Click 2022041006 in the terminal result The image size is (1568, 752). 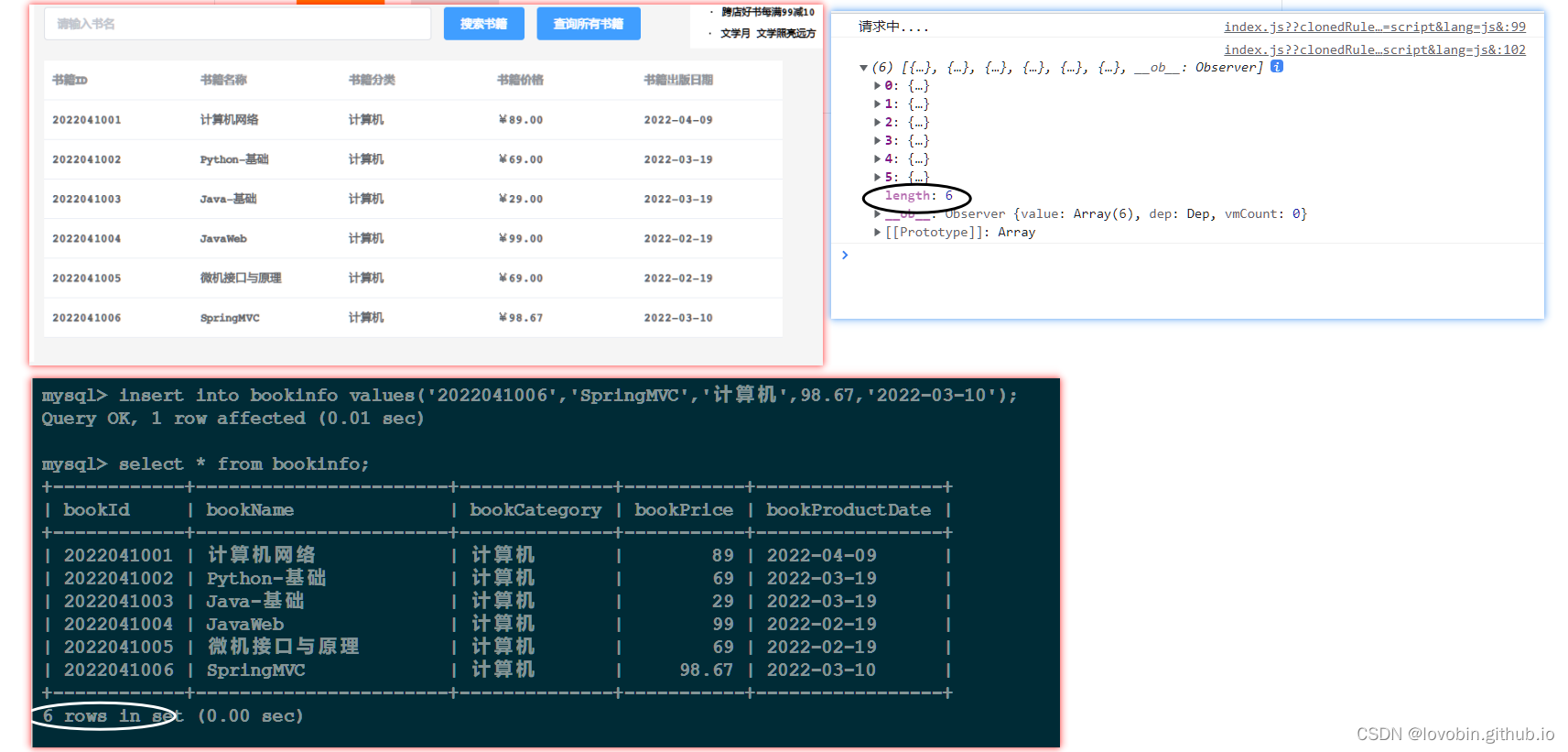coord(118,670)
